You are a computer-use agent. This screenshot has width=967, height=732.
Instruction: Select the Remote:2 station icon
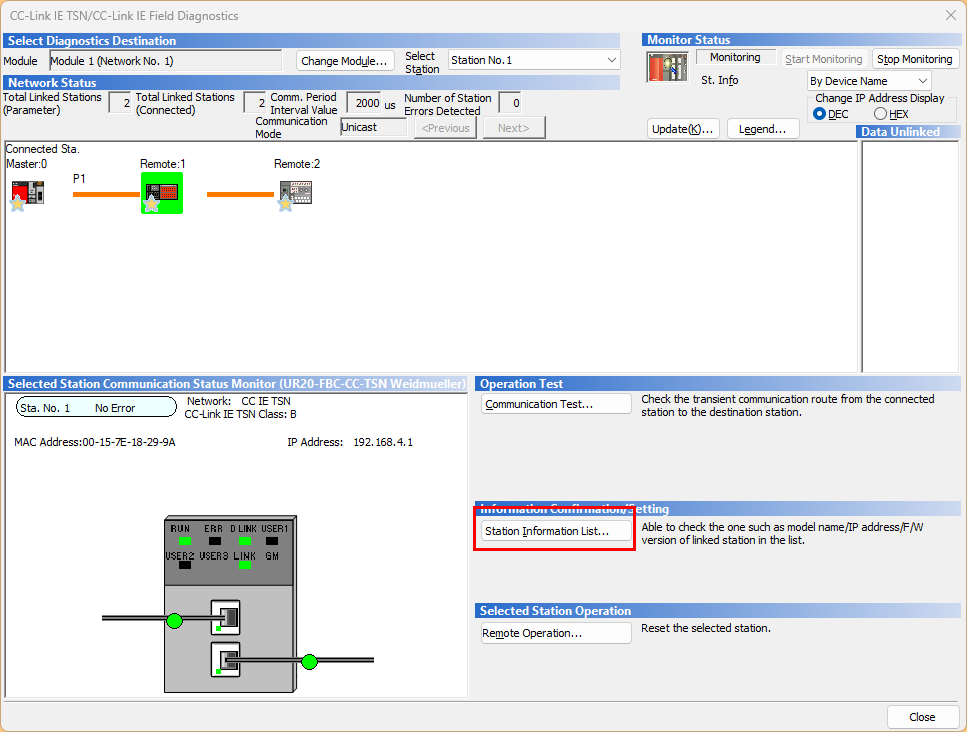click(x=295, y=193)
